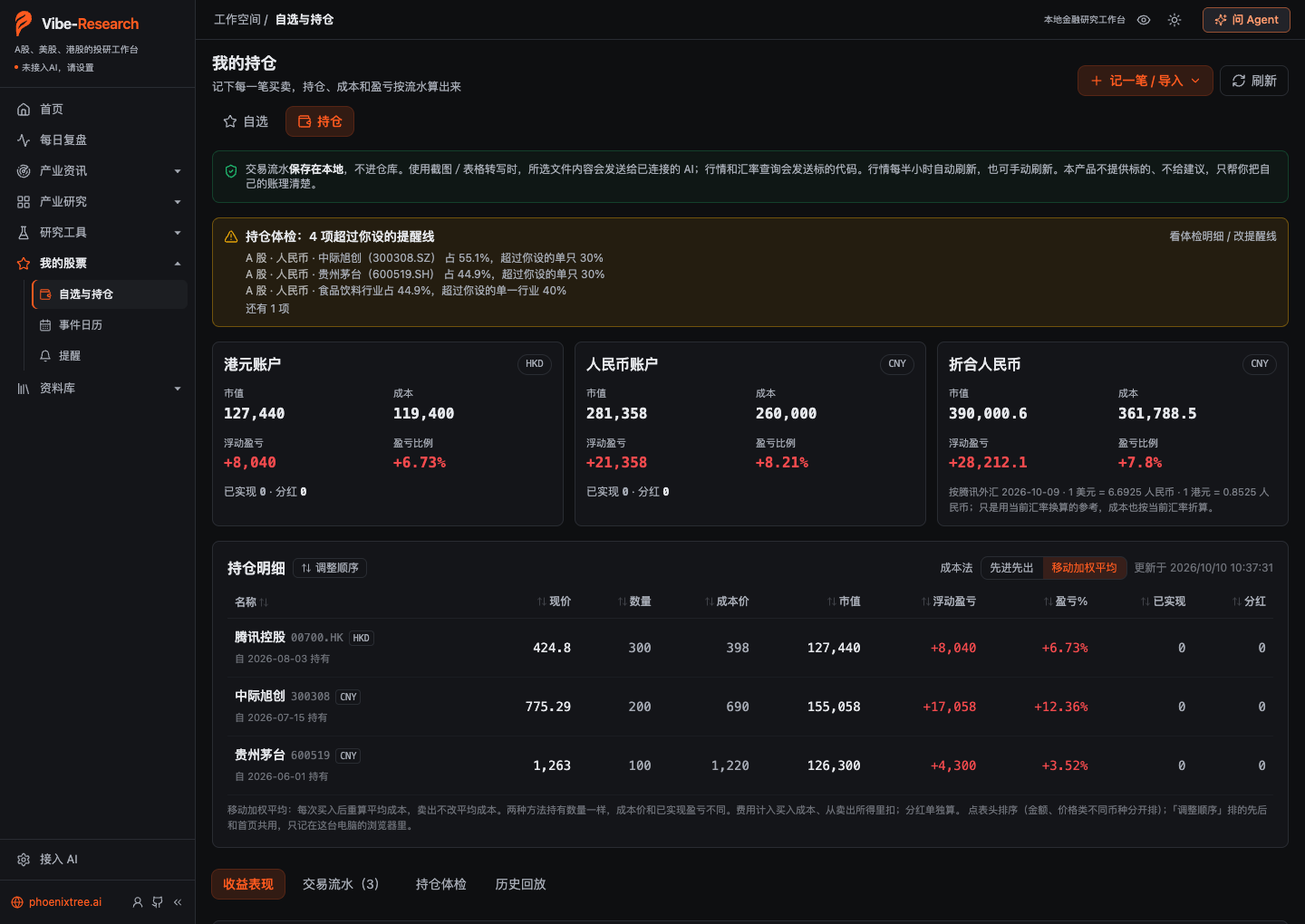Open the 持仓体检 tab
The width and height of the screenshot is (1305, 924).
point(441,884)
